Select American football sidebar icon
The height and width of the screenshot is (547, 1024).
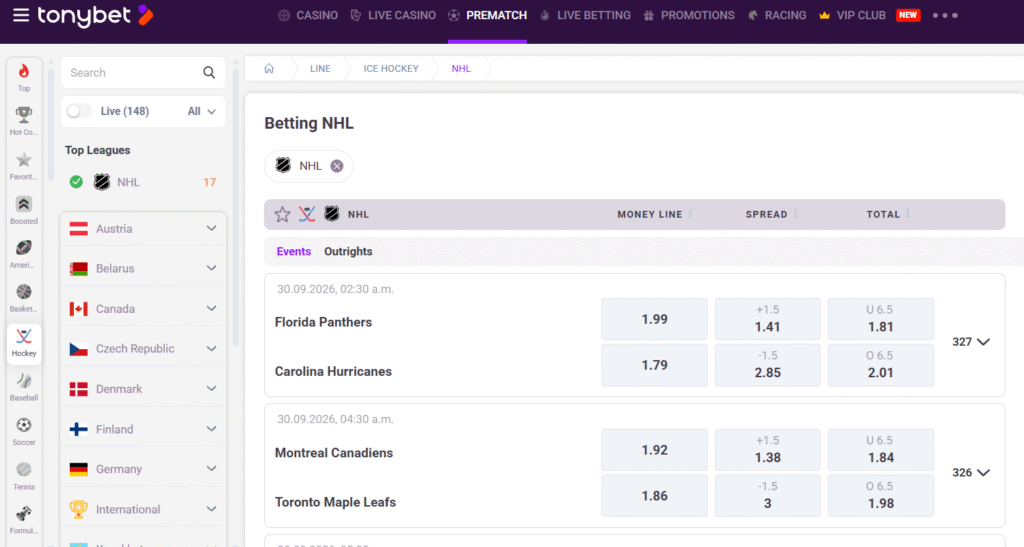[24, 248]
